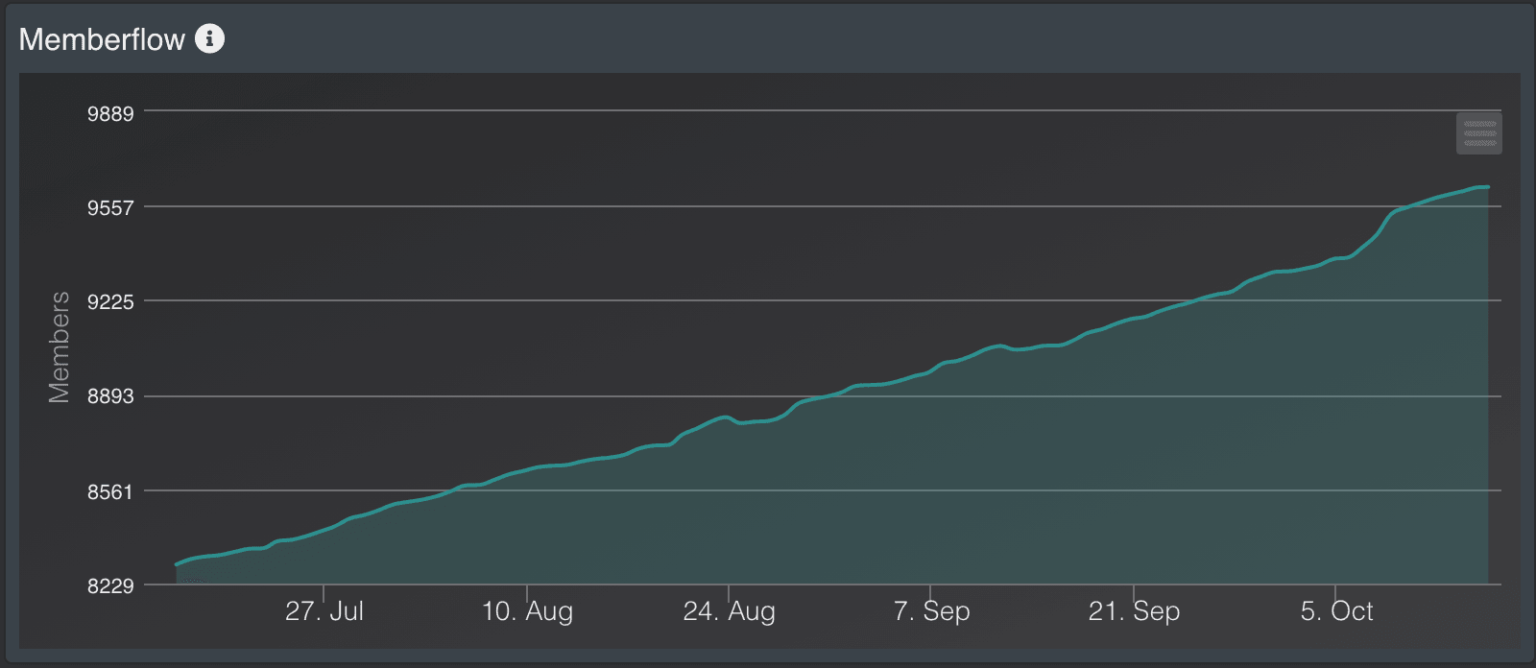This screenshot has width=1536, height=668.
Task: Click the leftmost starting point of the member line
Action: [x=177, y=564]
